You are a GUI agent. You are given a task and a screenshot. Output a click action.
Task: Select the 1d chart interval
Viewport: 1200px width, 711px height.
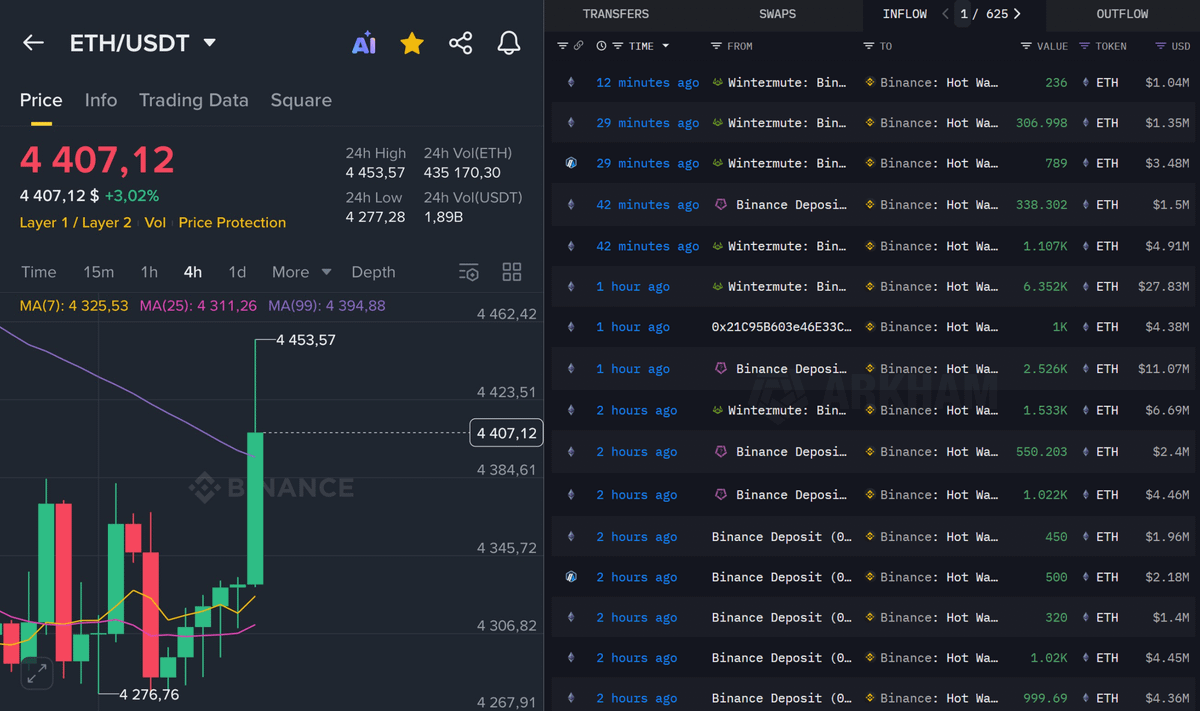[237, 272]
